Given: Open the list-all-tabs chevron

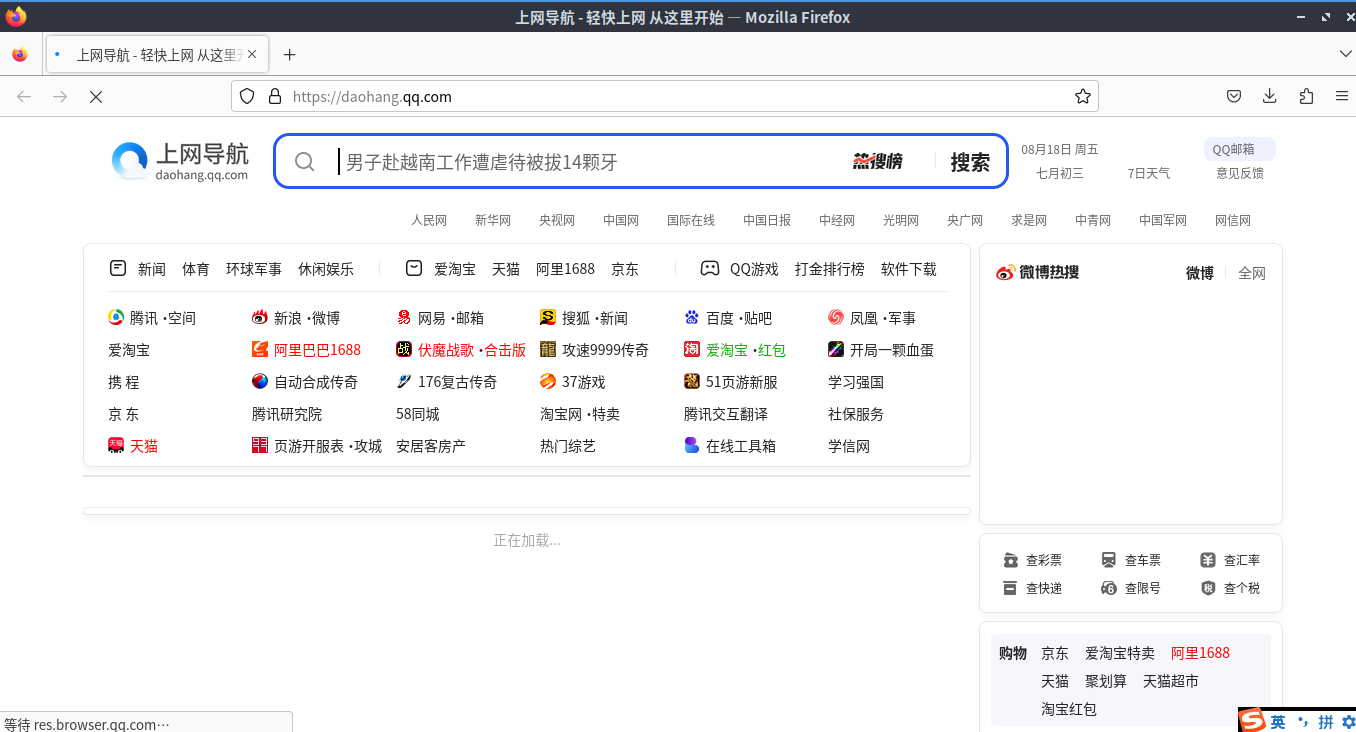Looking at the screenshot, I should (1345, 53).
